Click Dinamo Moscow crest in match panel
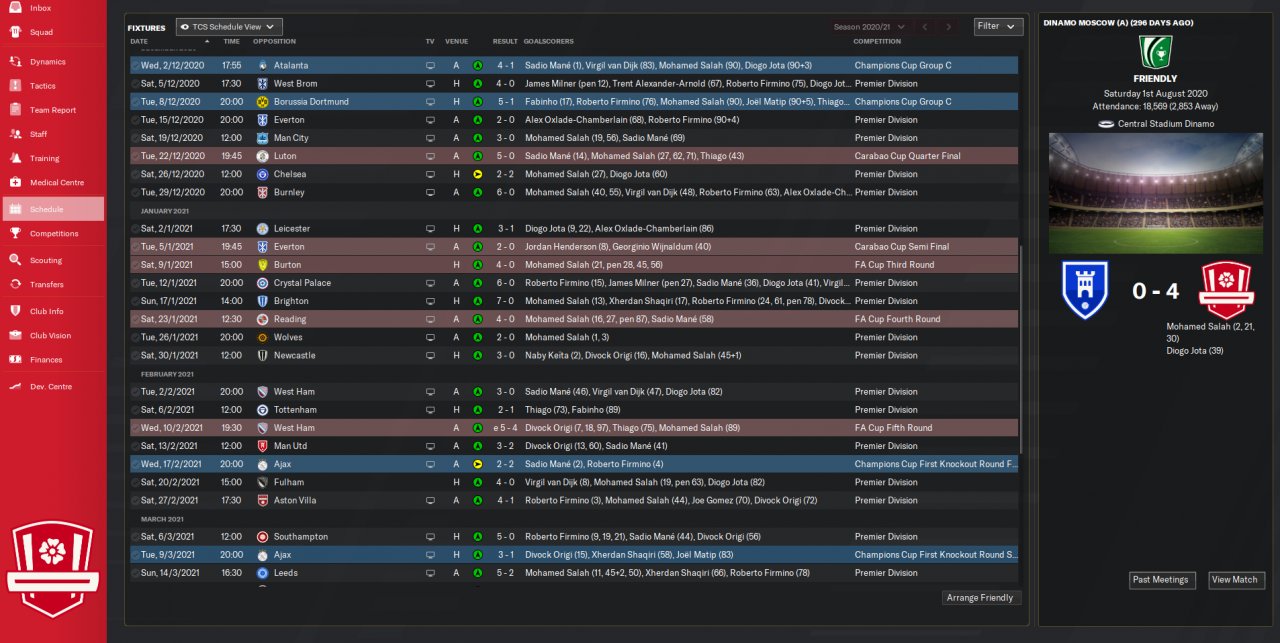The height and width of the screenshot is (643, 1280). 1086,290
